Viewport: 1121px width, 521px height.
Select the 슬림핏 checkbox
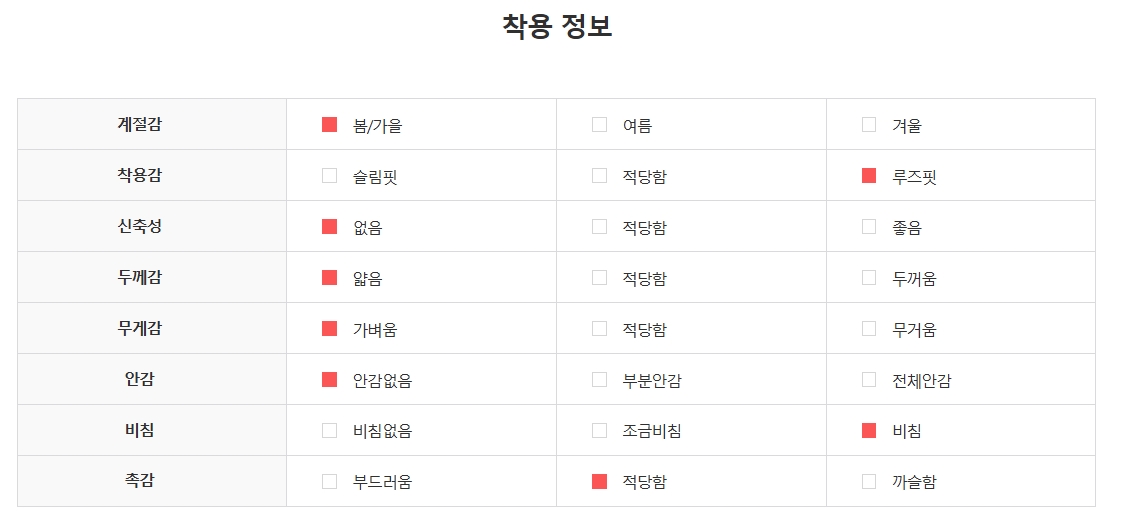(x=329, y=176)
